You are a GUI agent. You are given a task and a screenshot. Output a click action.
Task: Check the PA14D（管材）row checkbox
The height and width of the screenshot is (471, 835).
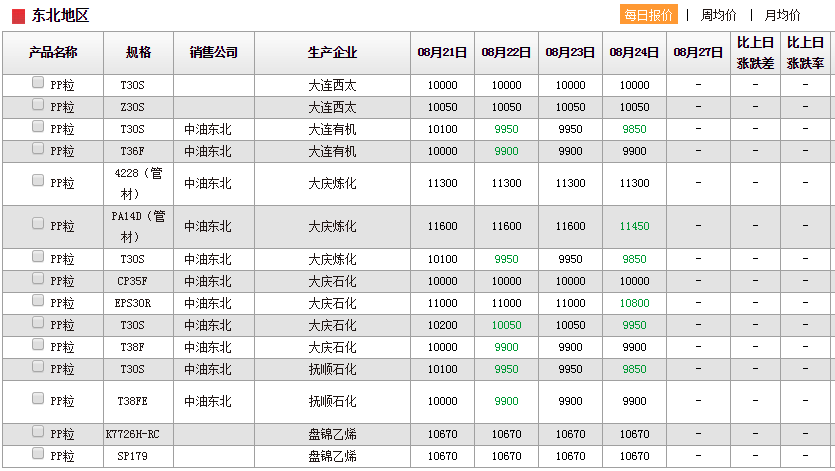(x=38, y=223)
